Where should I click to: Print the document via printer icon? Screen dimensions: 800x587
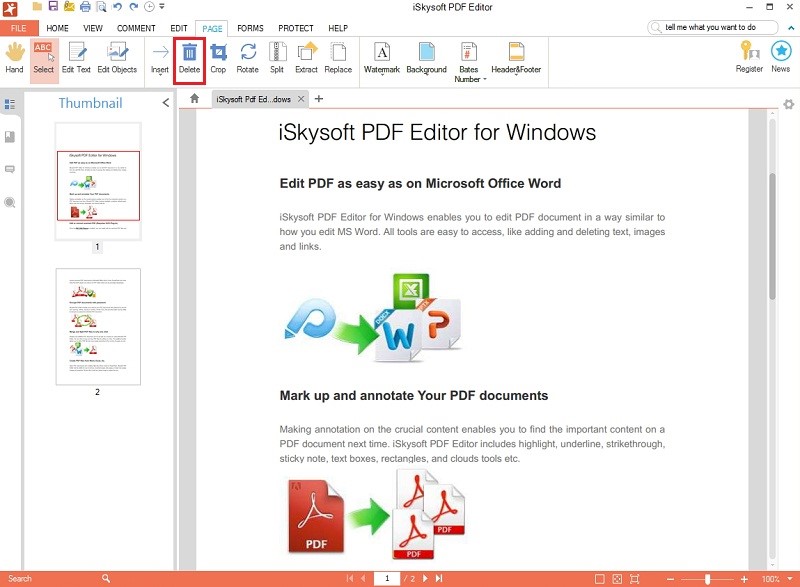tap(85, 7)
